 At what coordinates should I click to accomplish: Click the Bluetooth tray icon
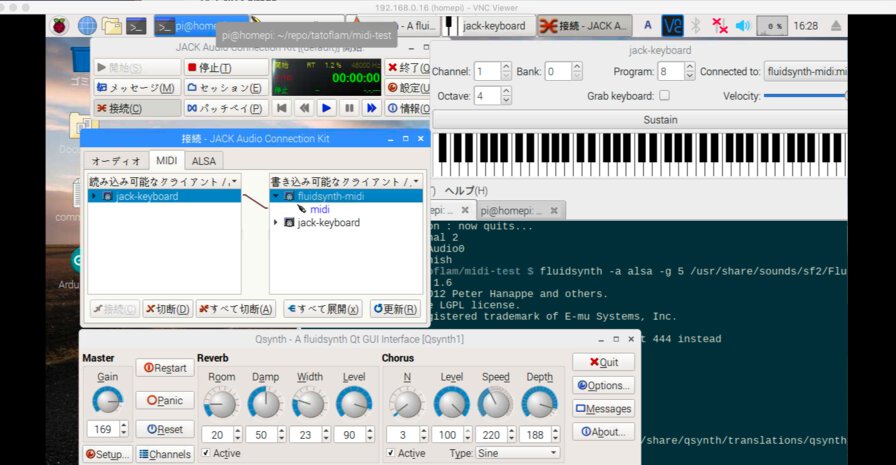(x=695, y=25)
